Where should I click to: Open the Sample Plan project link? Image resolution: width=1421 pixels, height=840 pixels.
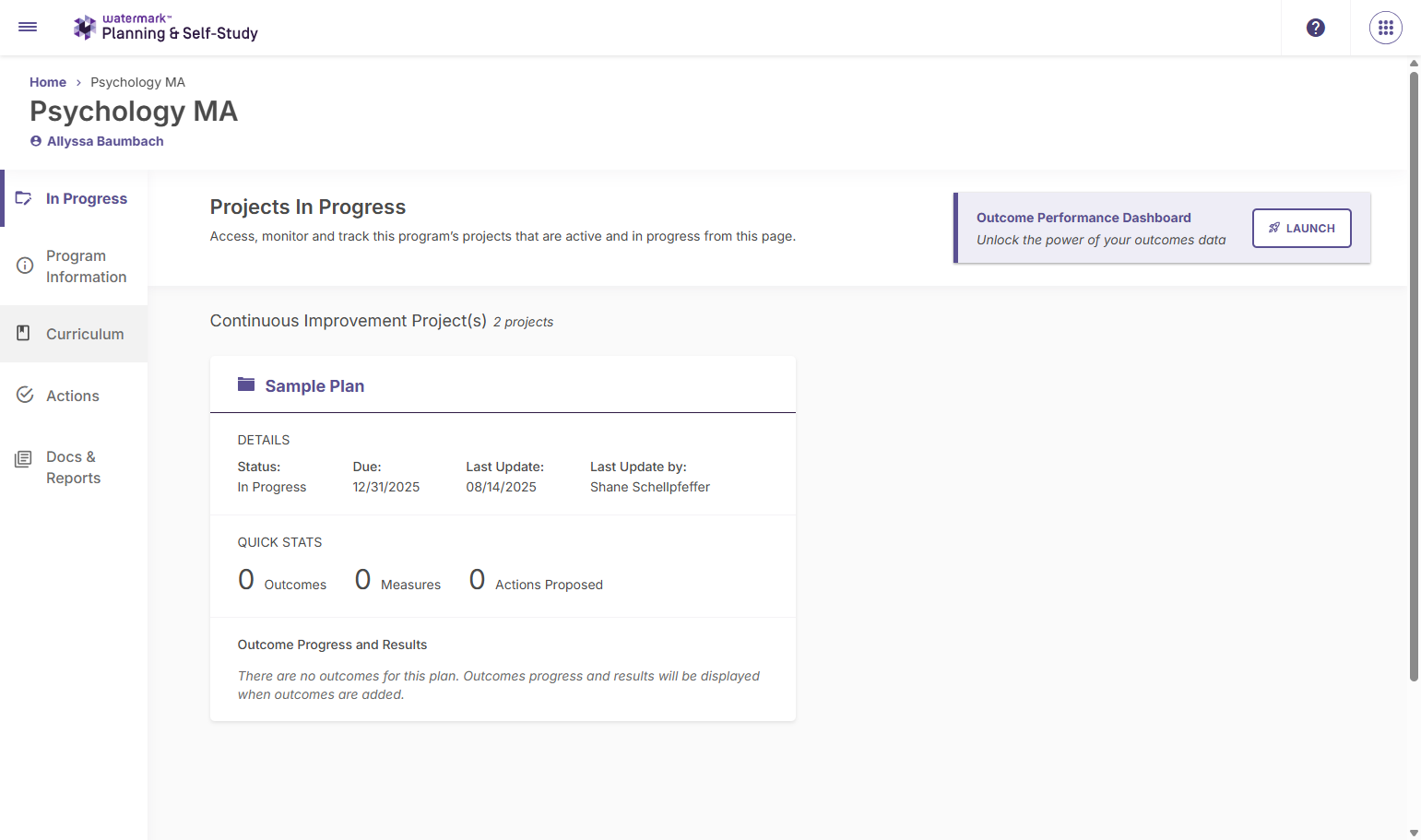coord(314,385)
